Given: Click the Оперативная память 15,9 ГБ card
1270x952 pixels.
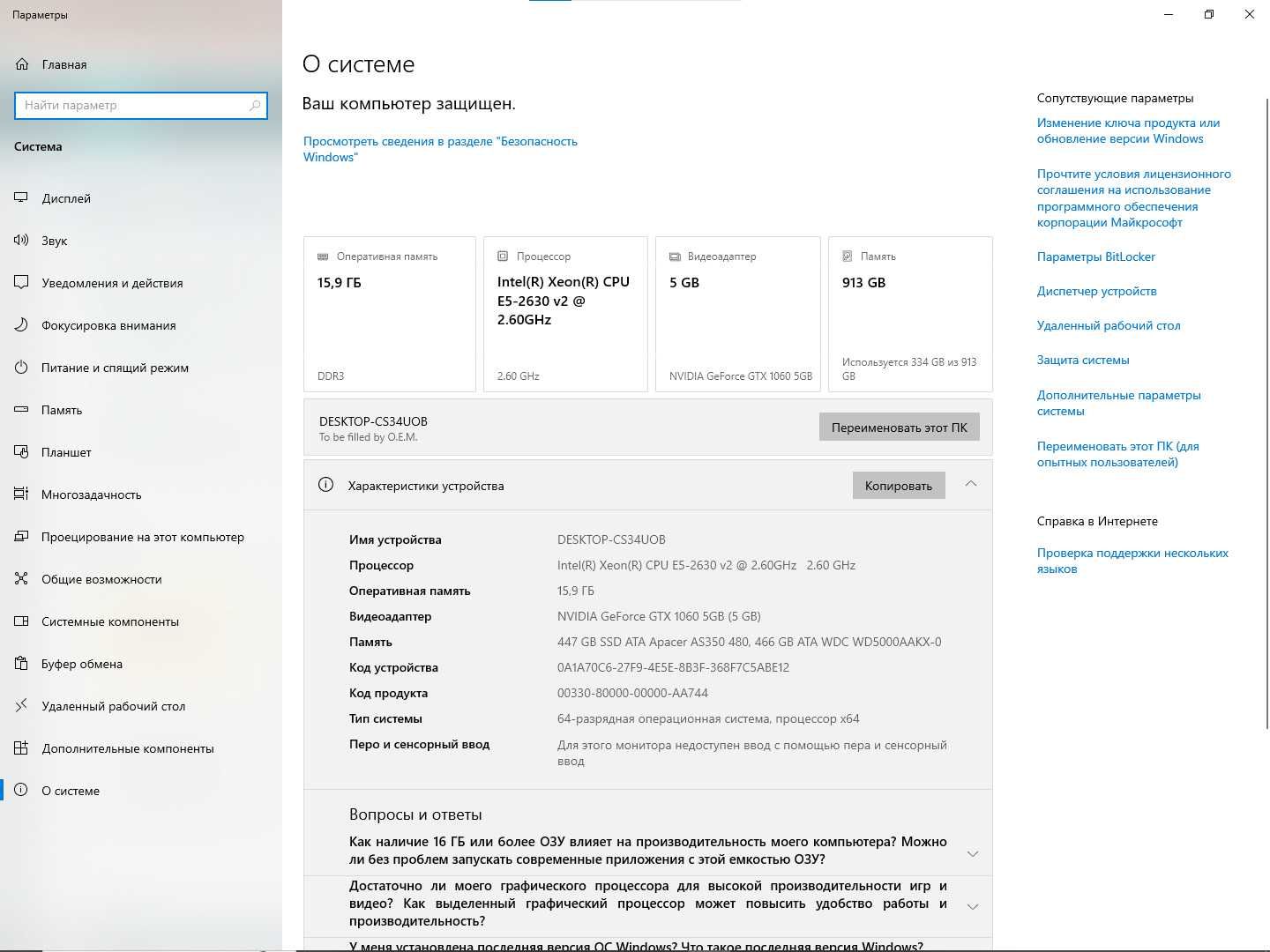Looking at the screenshot, I should (x=390, y=314).
